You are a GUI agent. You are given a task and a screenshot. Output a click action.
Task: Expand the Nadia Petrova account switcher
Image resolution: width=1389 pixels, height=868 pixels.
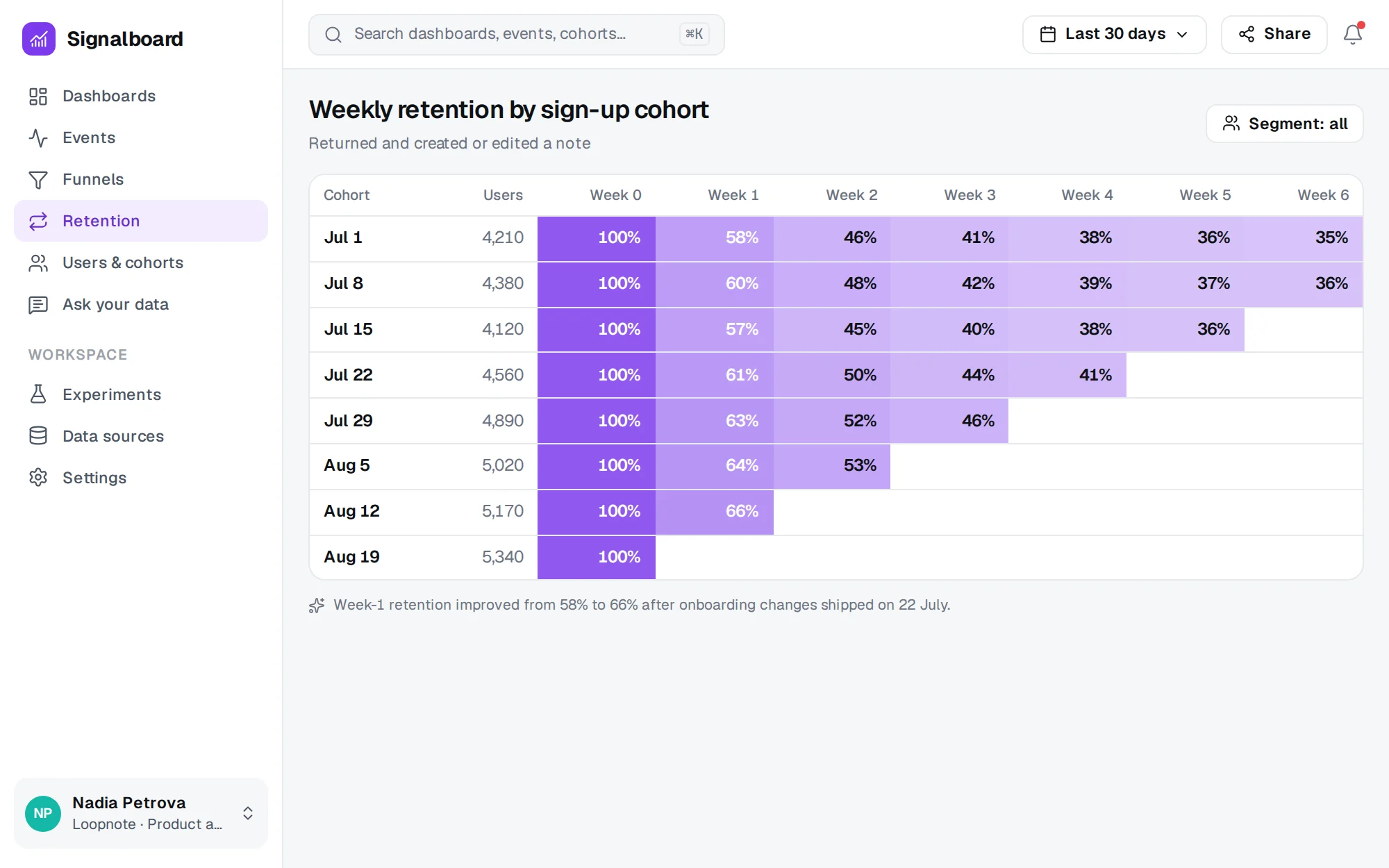point(141,813)
